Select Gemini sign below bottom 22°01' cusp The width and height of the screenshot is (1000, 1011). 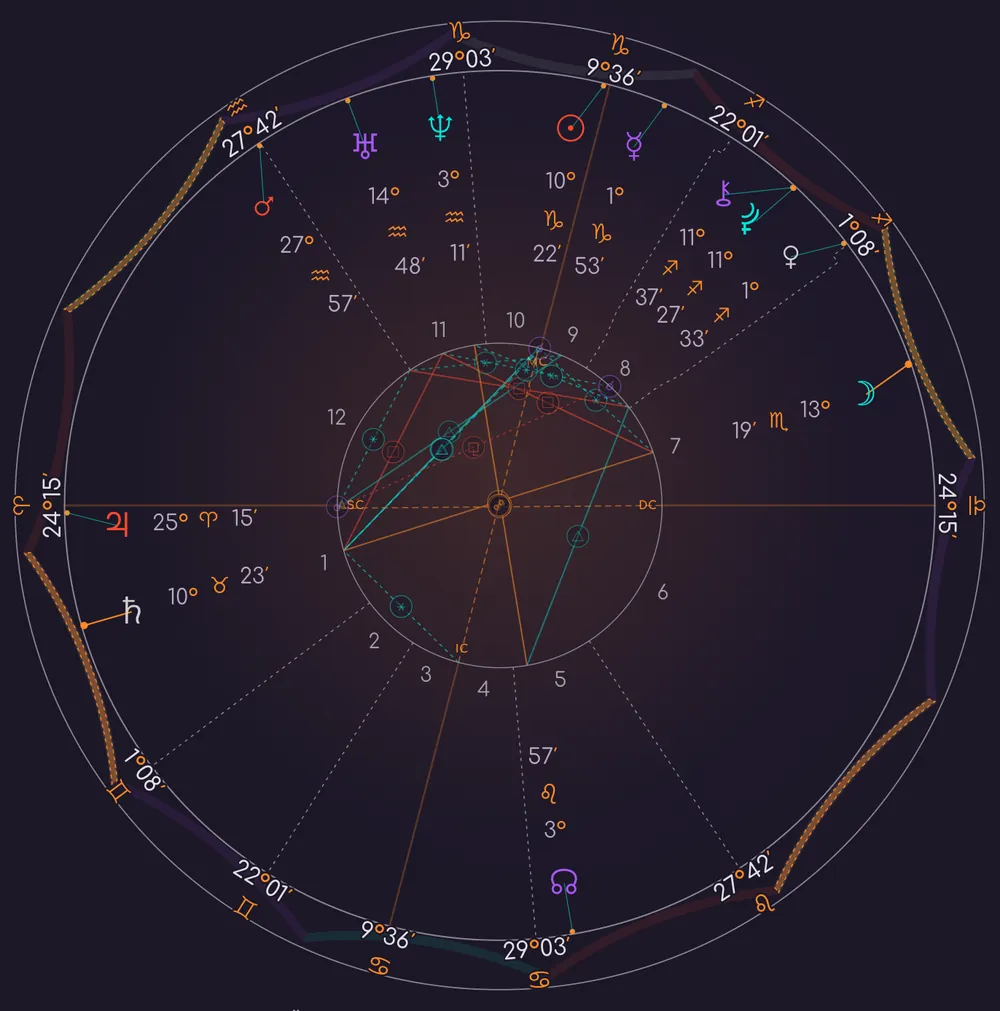pos(246,909)
